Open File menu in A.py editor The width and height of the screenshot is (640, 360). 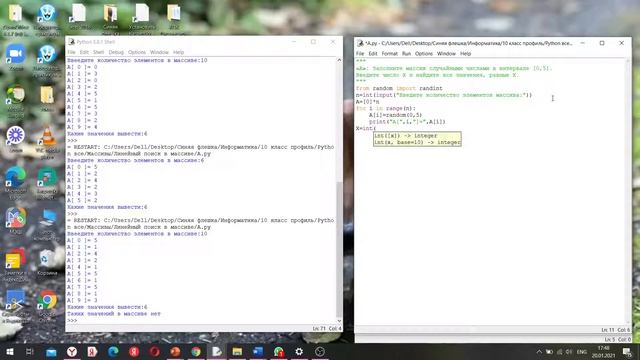tap(360, 53)
